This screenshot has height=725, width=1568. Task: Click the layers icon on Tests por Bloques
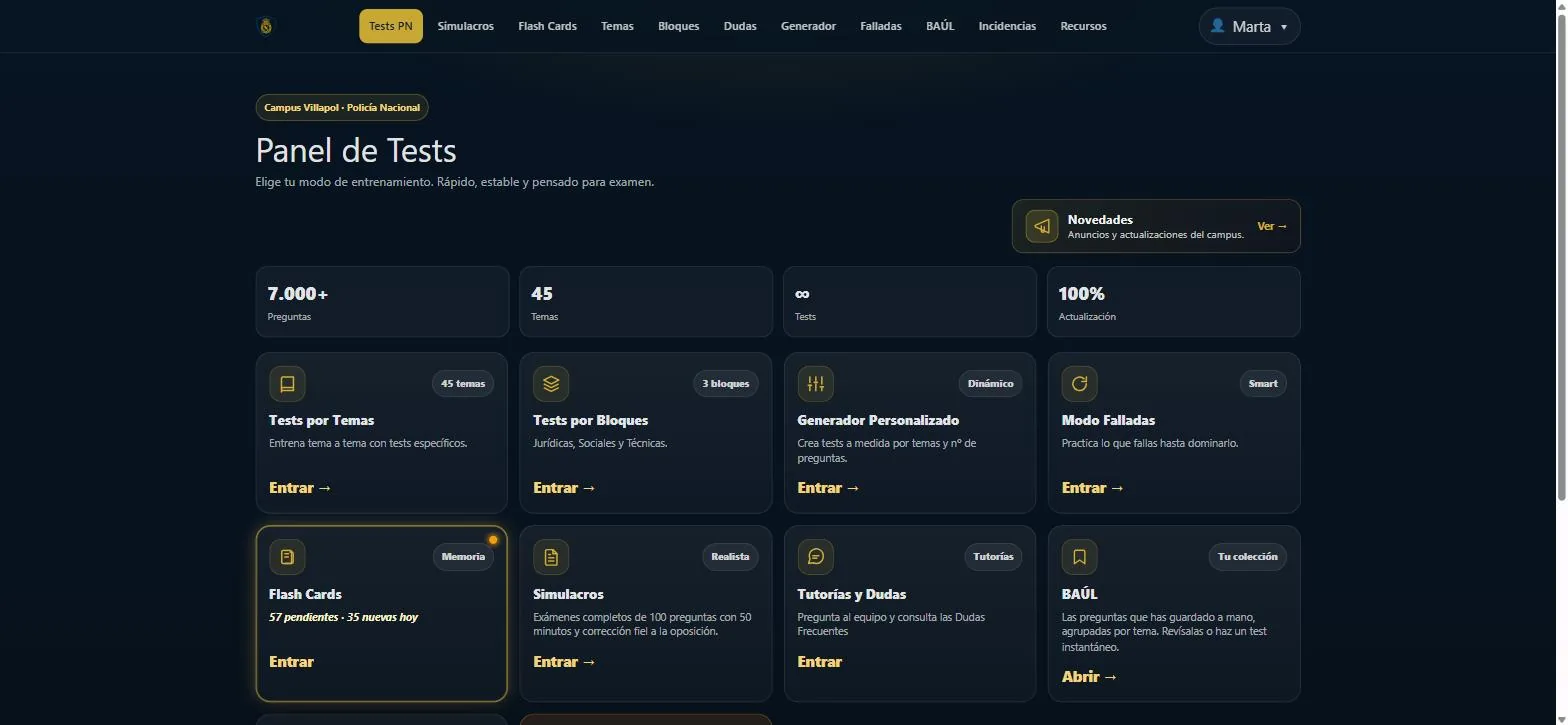tap(551, 384)
